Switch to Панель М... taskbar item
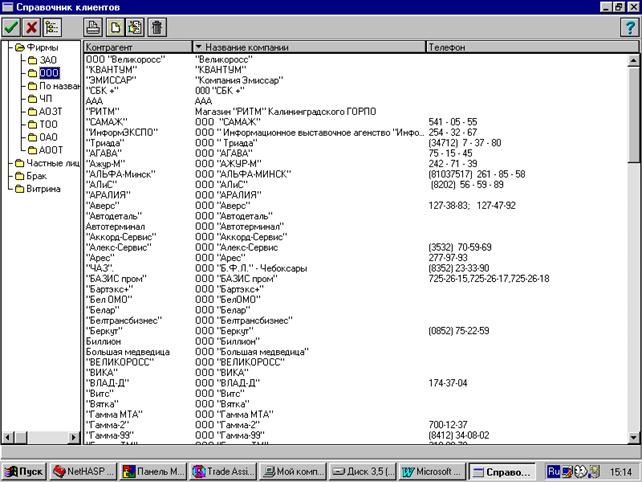 point(154,472)
